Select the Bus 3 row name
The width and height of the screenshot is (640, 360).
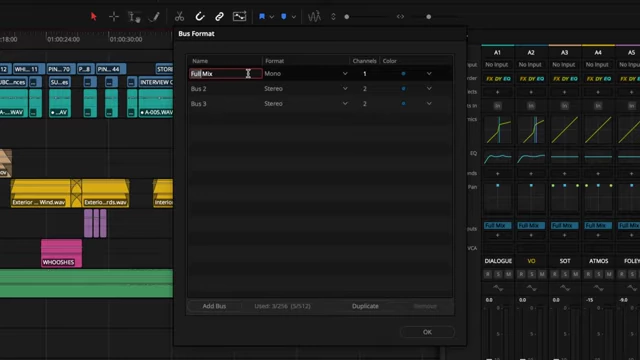pos(198,104)
